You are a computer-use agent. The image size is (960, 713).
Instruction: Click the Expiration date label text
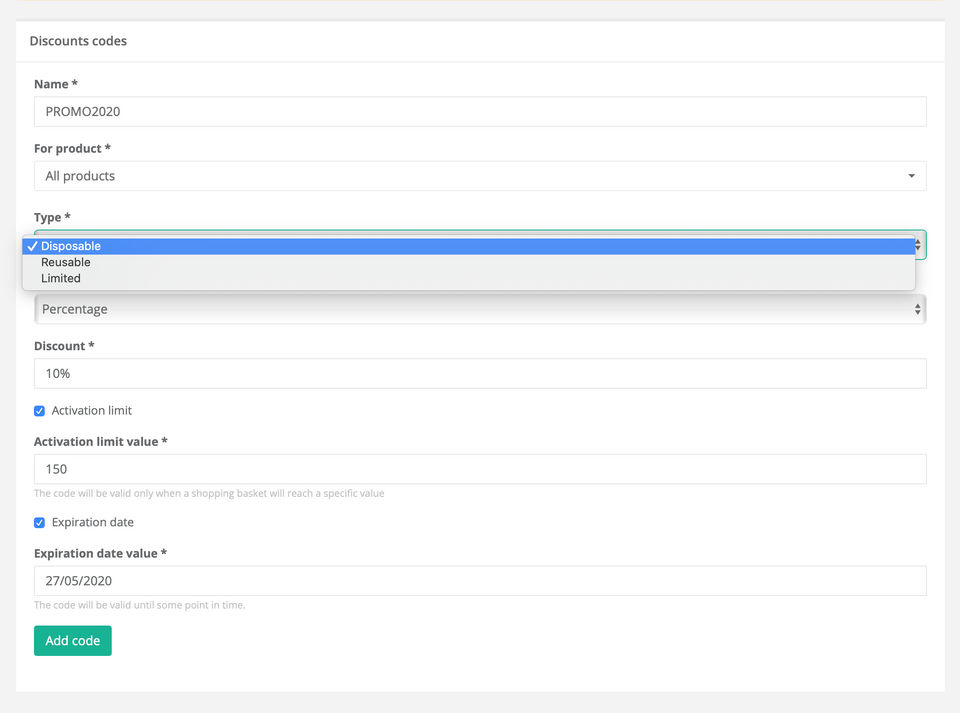[x=92, y=523]
